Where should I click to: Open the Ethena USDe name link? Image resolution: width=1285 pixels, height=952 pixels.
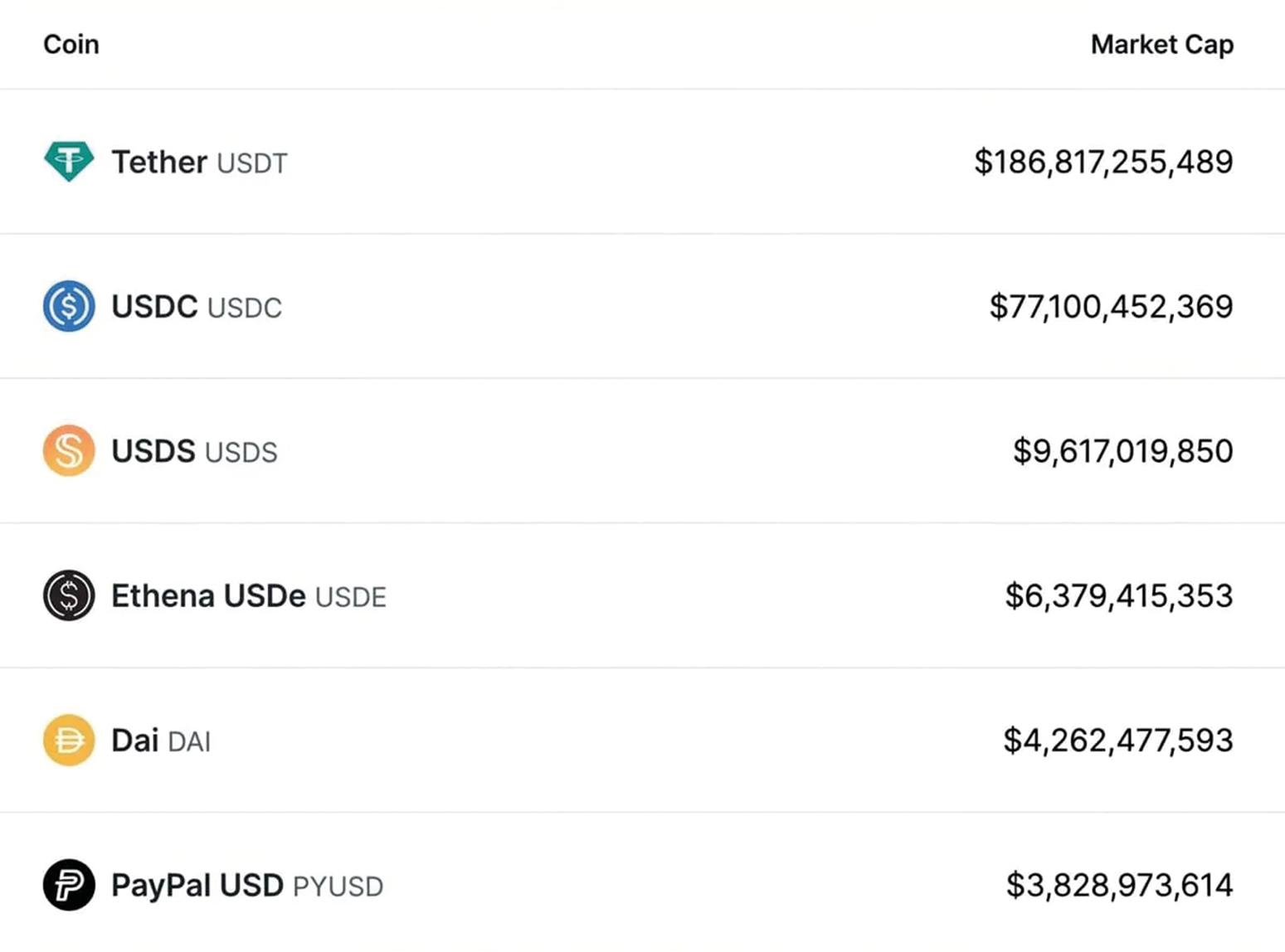208,596
